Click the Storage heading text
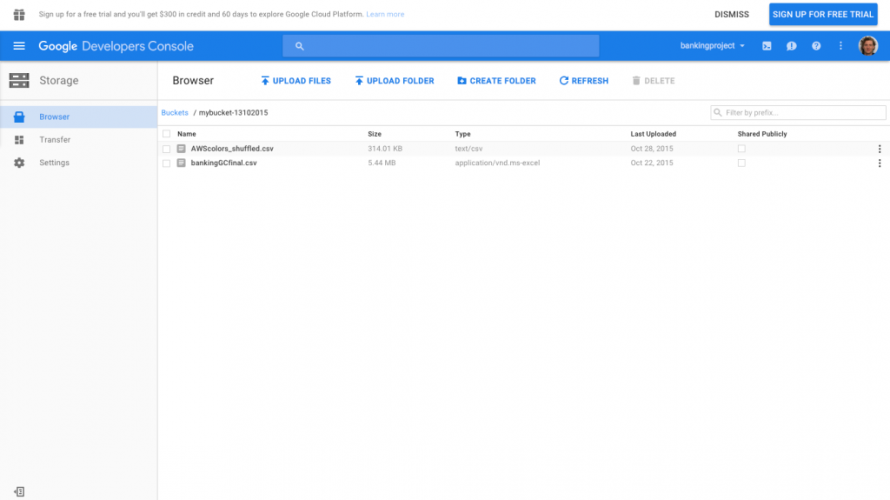 tap(59, 81)
